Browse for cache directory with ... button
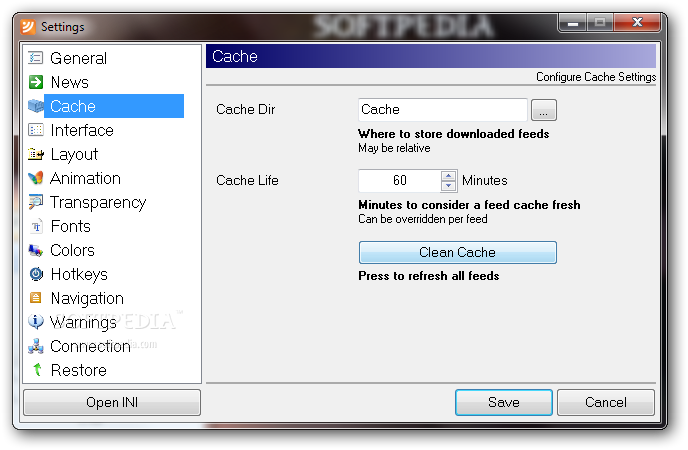688x450 pixels. click(x=544, y=110)
